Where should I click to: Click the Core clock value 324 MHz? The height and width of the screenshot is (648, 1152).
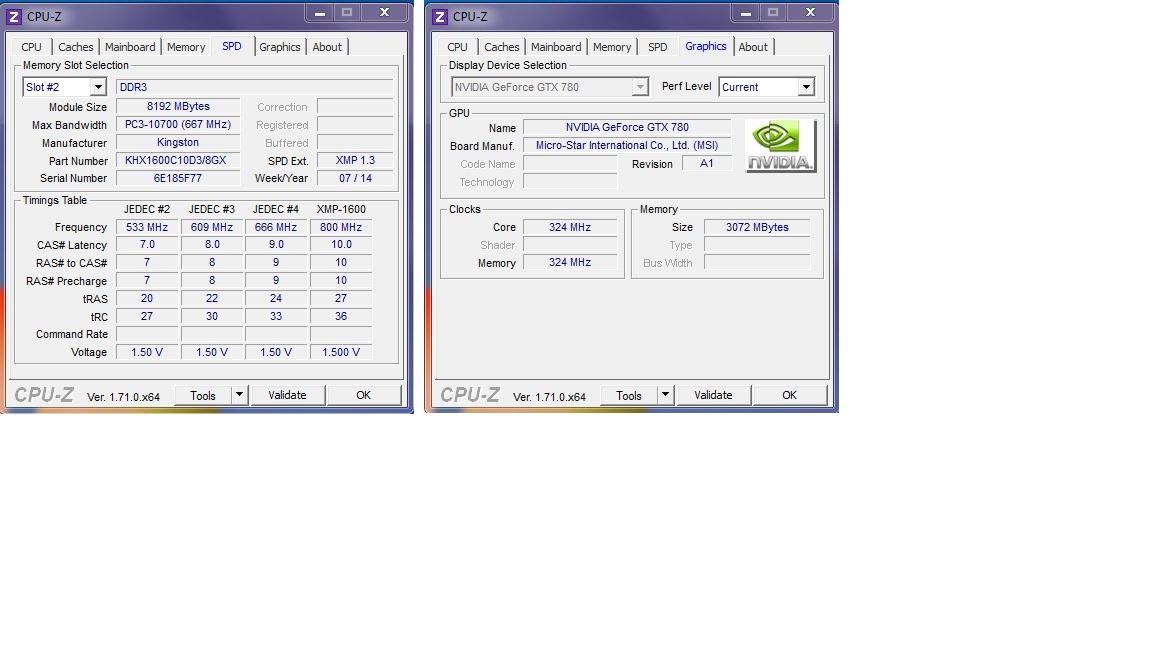(x=570, y=227)
